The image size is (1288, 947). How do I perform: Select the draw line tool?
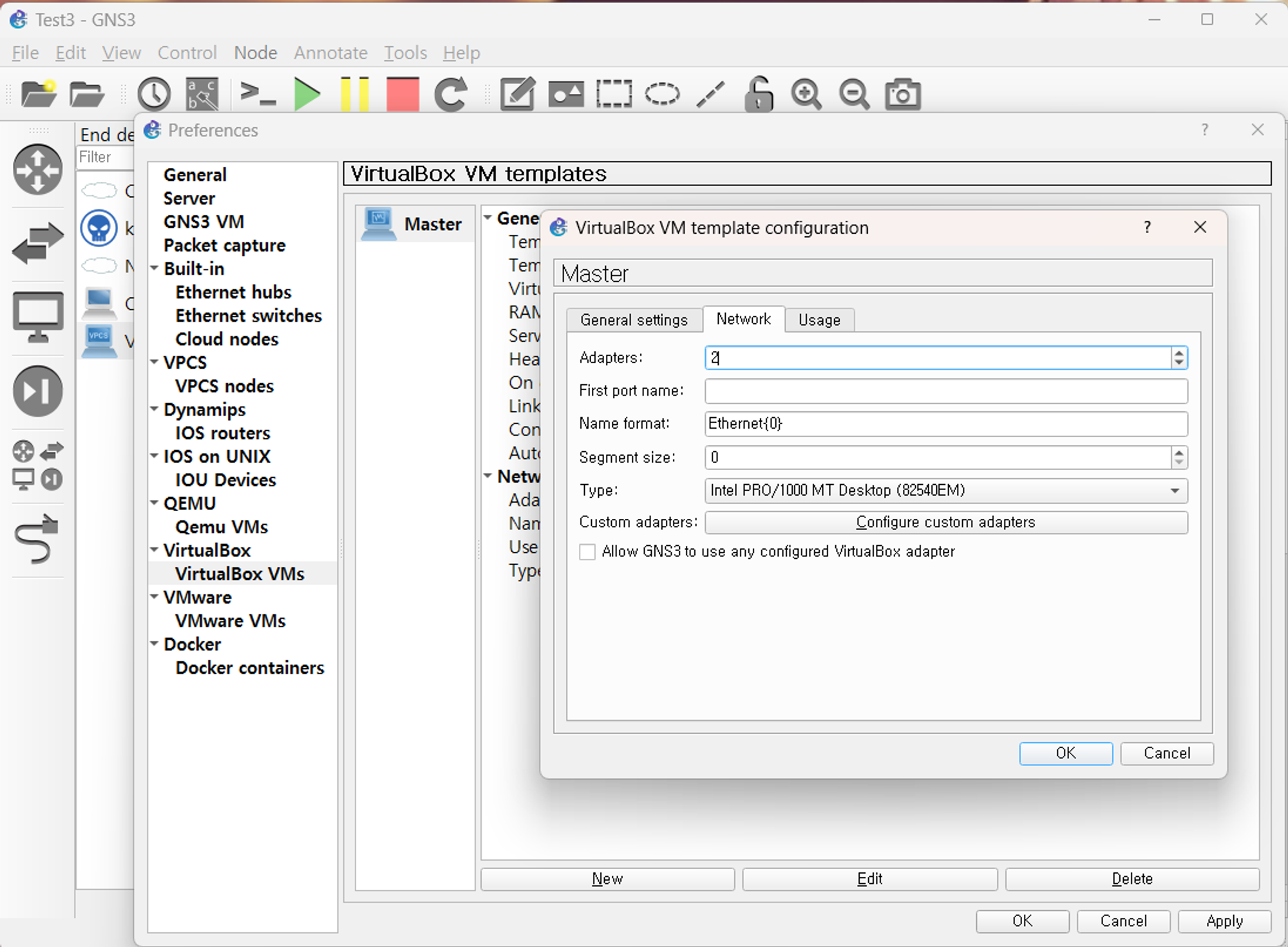[x=710, y=94]
